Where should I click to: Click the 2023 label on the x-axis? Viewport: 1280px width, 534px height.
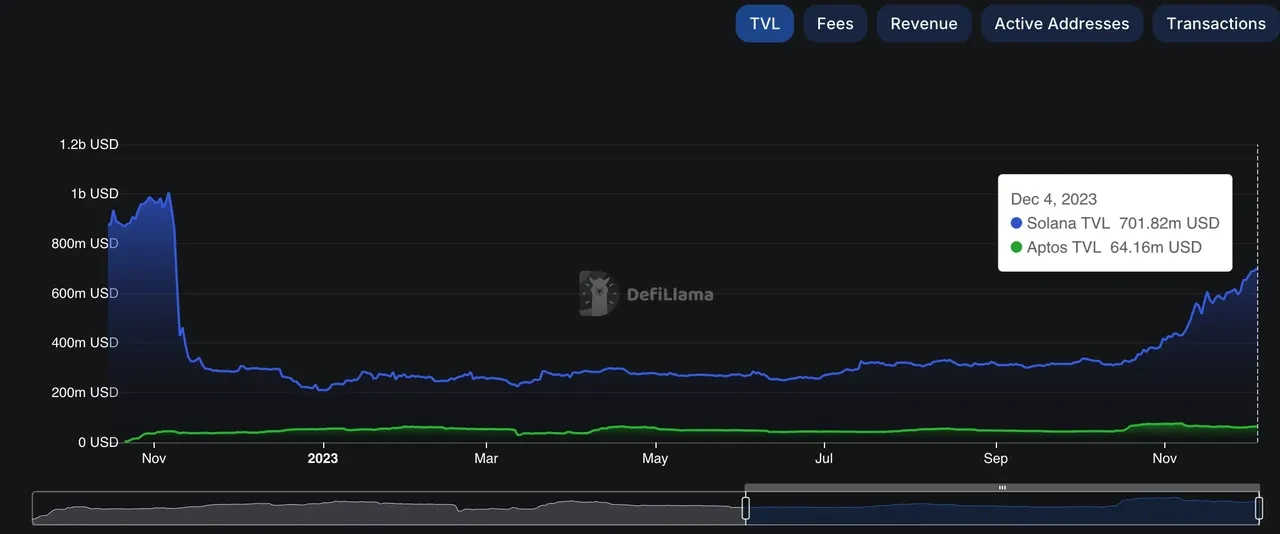click(323, 458)
